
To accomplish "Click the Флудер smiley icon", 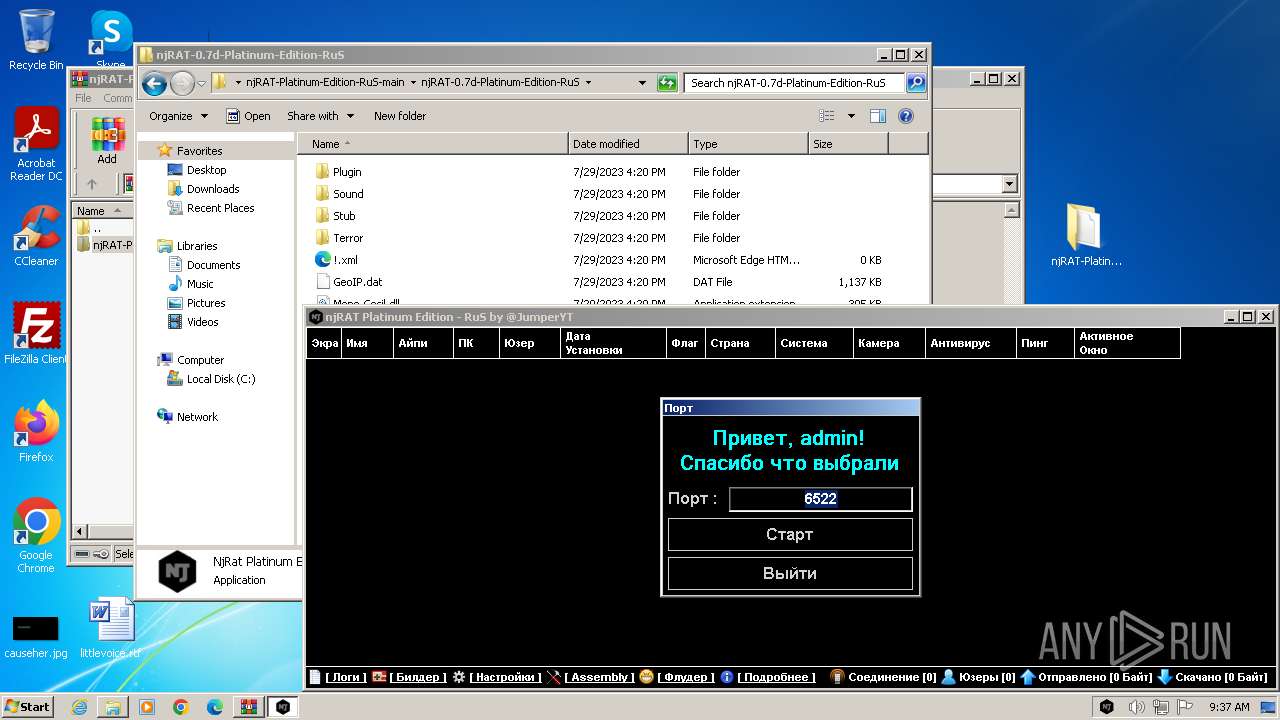I will [647, 677].
